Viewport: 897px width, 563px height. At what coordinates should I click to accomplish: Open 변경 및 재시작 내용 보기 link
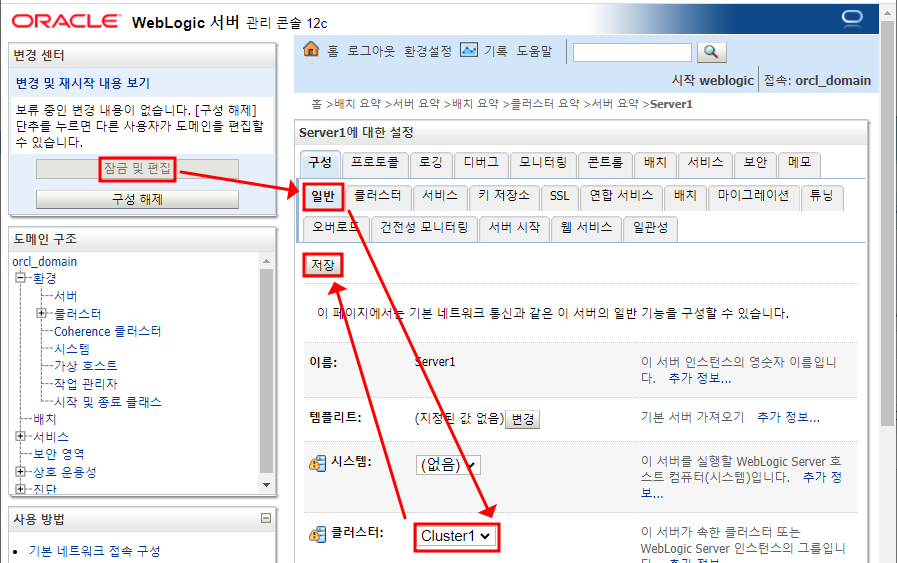tap(82, 83)
